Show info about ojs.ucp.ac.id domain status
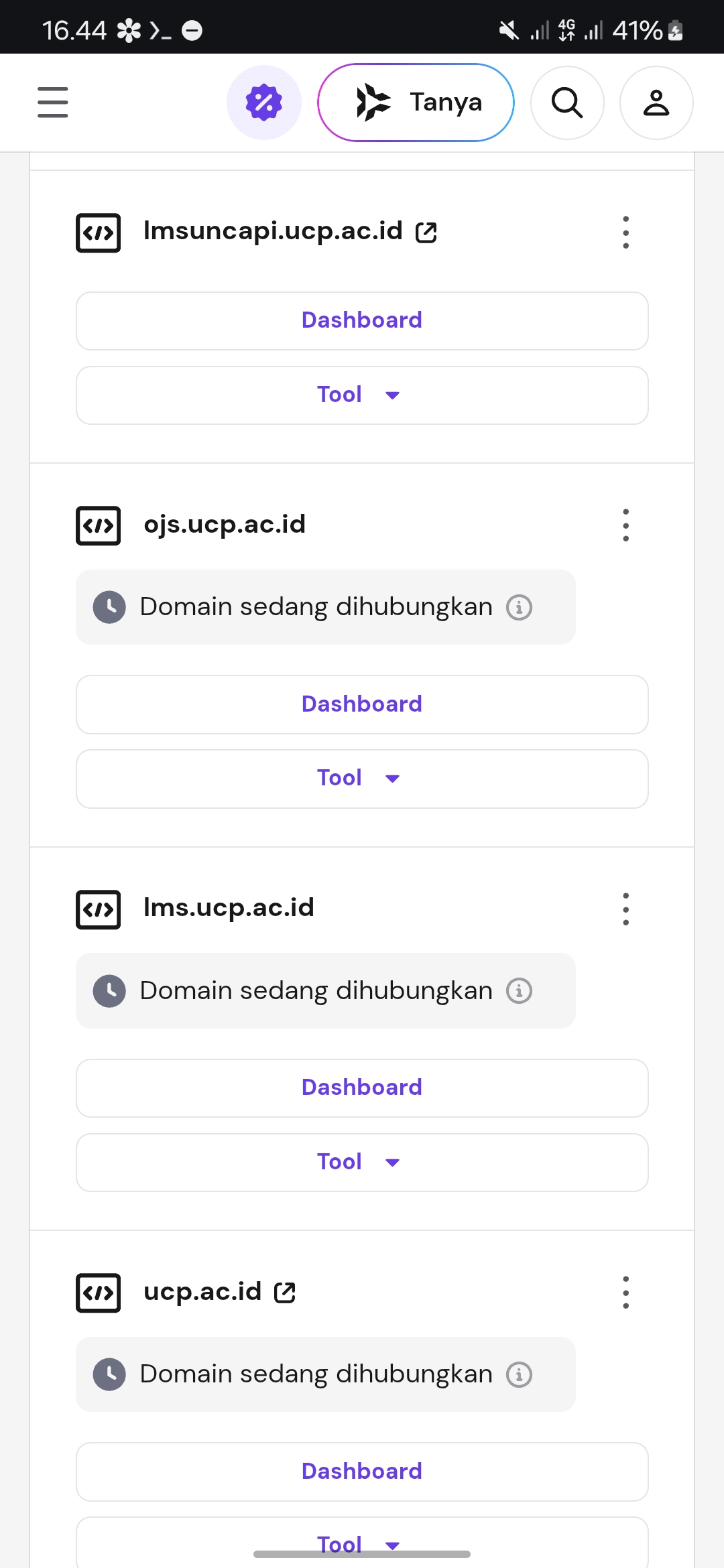Screen dimensions: 724x1568 [x=519, y=608]
